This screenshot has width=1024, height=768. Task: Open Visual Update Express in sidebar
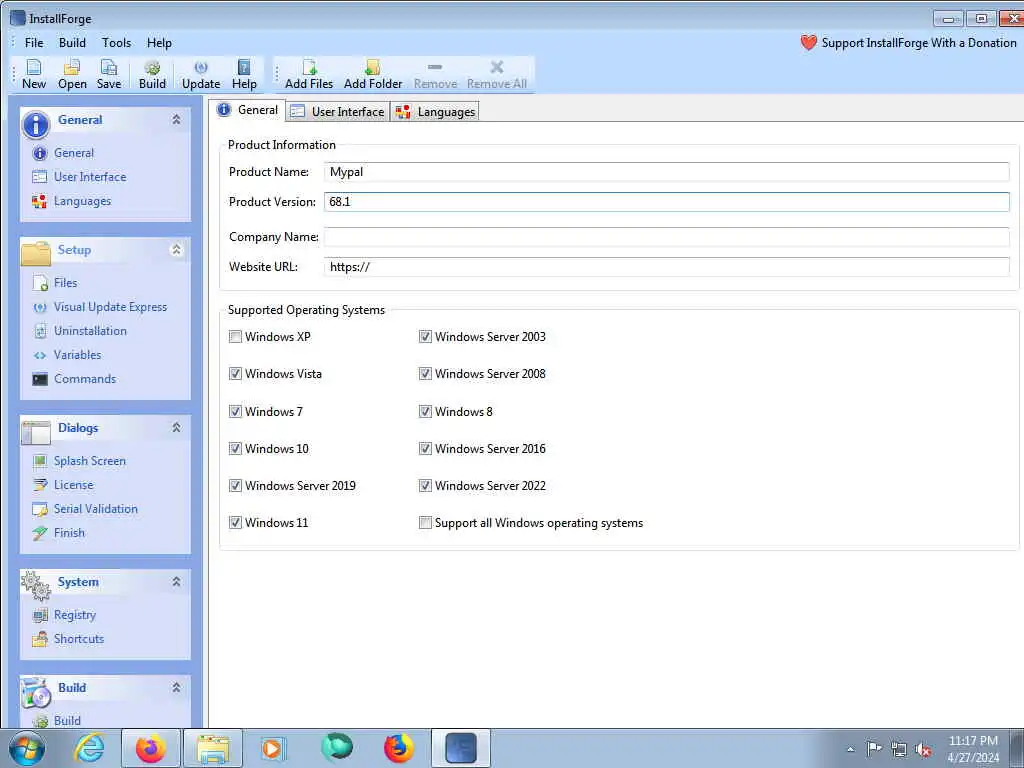click(100, 307)
